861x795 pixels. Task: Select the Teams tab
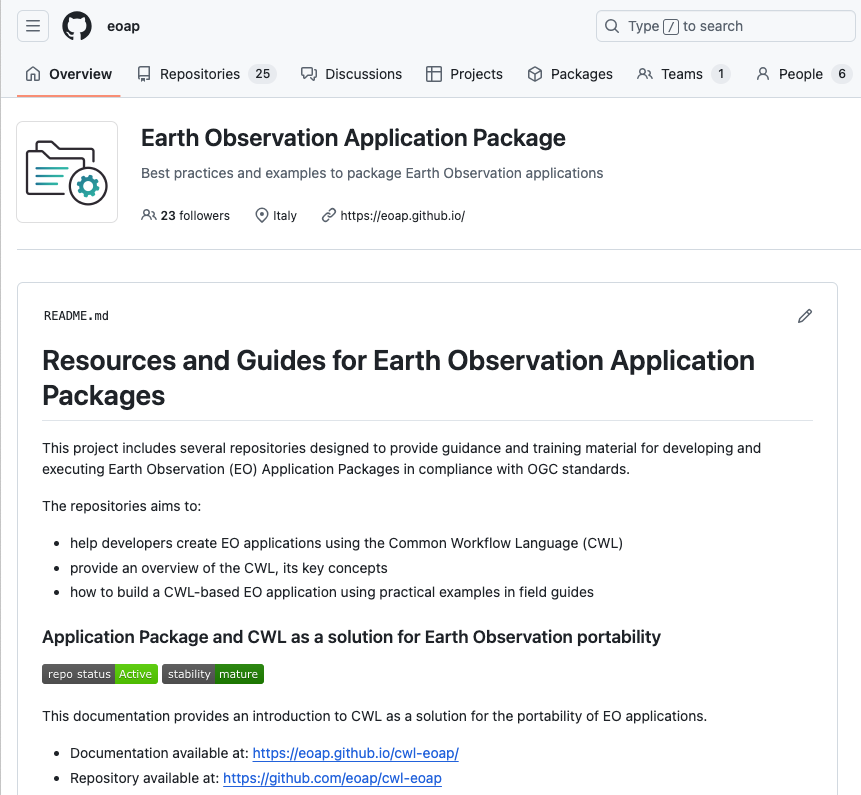(682, 74)
